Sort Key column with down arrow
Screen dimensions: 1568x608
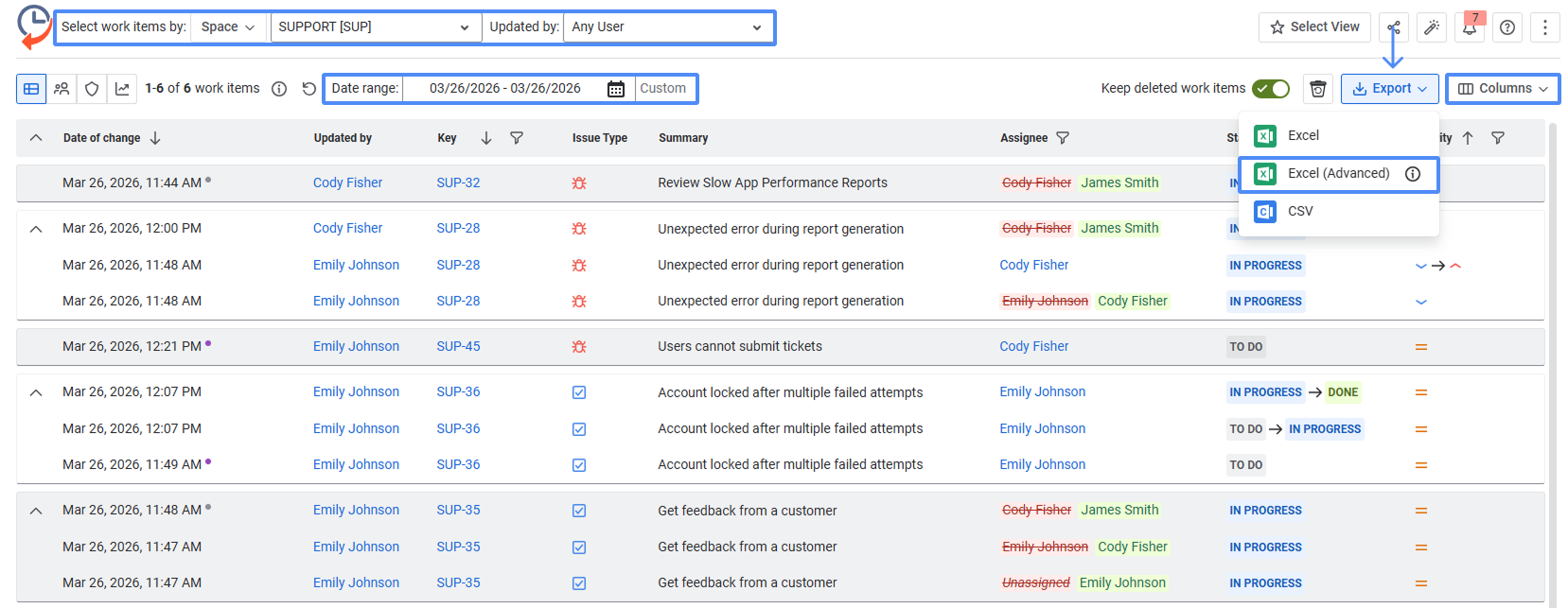point(486,138)
